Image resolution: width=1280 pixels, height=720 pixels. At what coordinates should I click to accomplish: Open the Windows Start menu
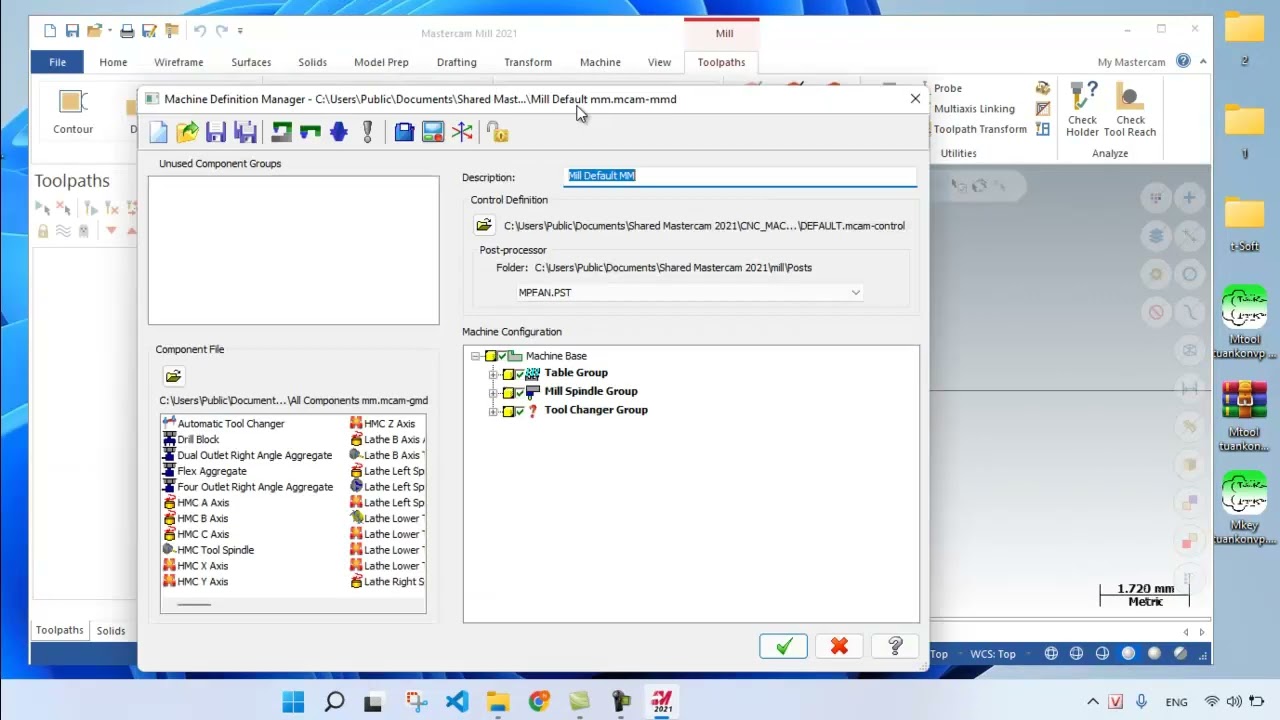coord(293,702)
